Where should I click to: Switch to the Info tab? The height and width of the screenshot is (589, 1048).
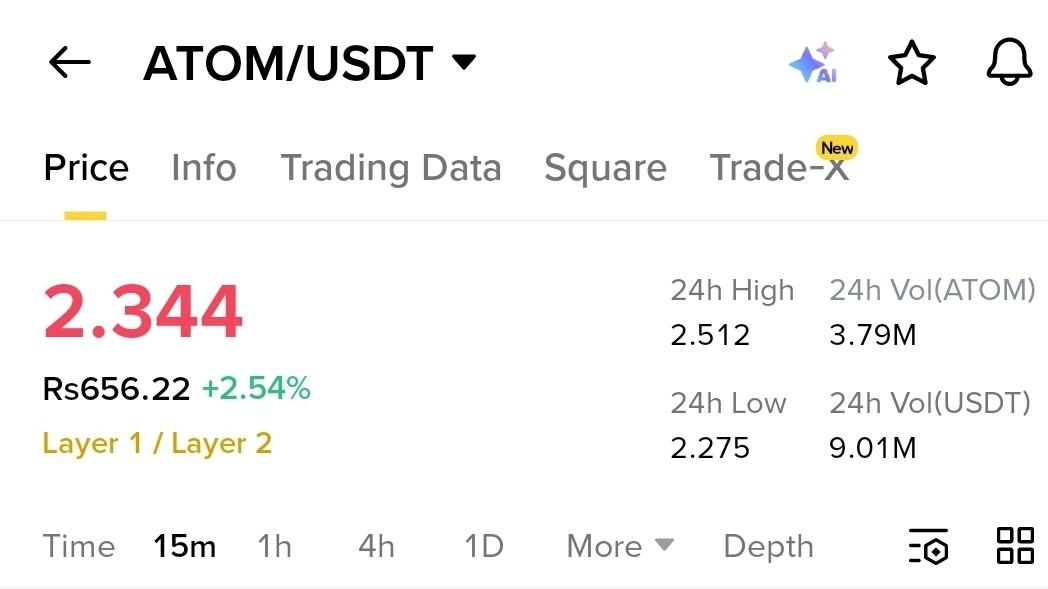tap(204, 167)
